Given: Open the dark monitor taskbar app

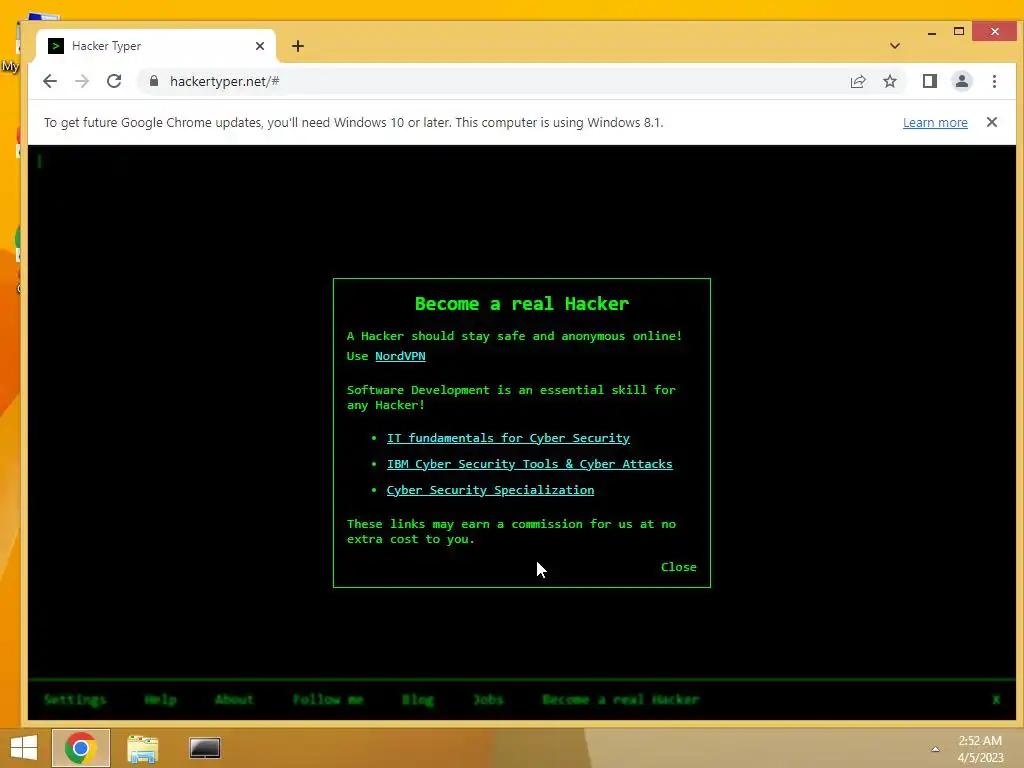Looking at the screenshot, I should click(x=205, y=748).
